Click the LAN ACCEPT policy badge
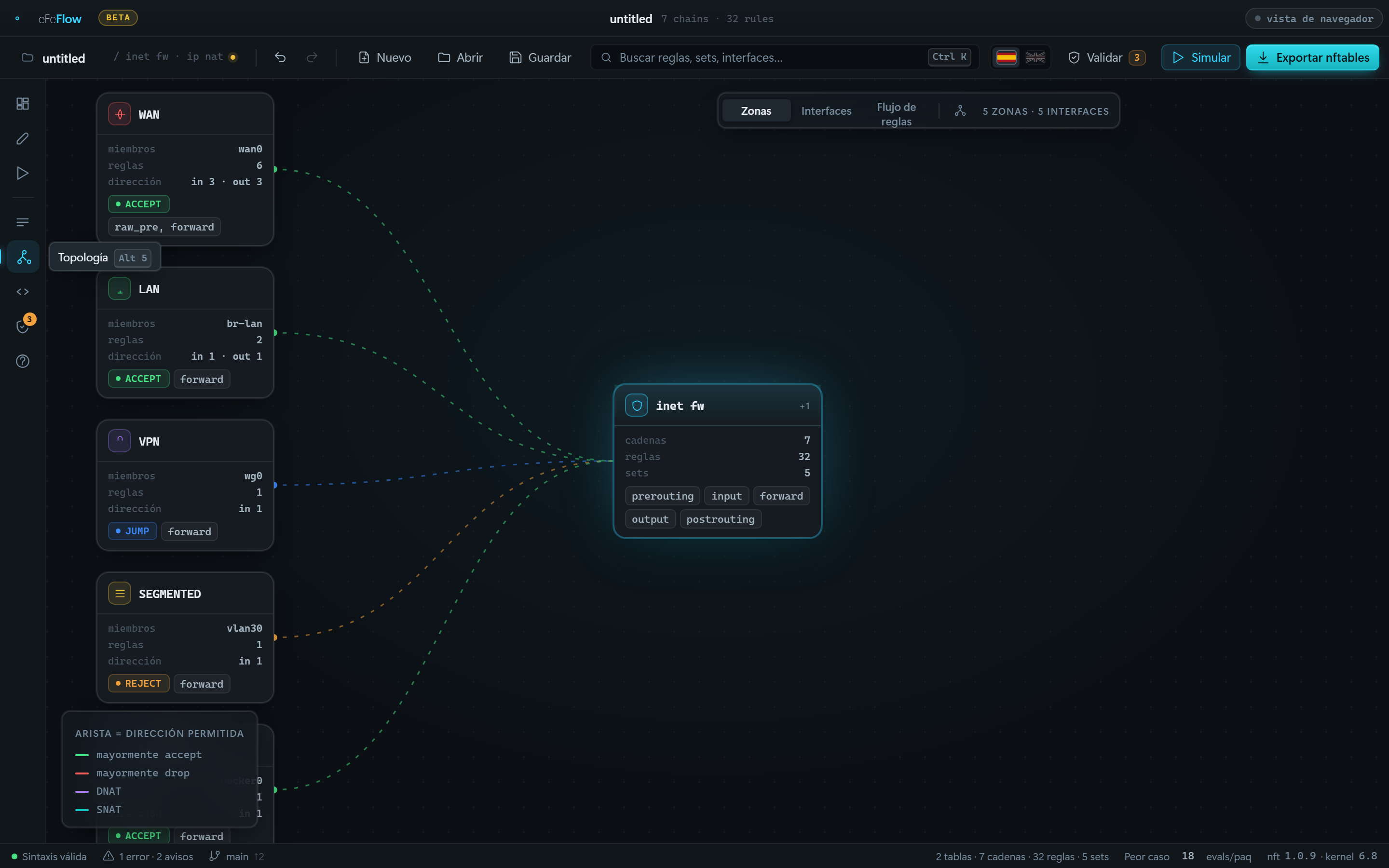 pos(138,379)
